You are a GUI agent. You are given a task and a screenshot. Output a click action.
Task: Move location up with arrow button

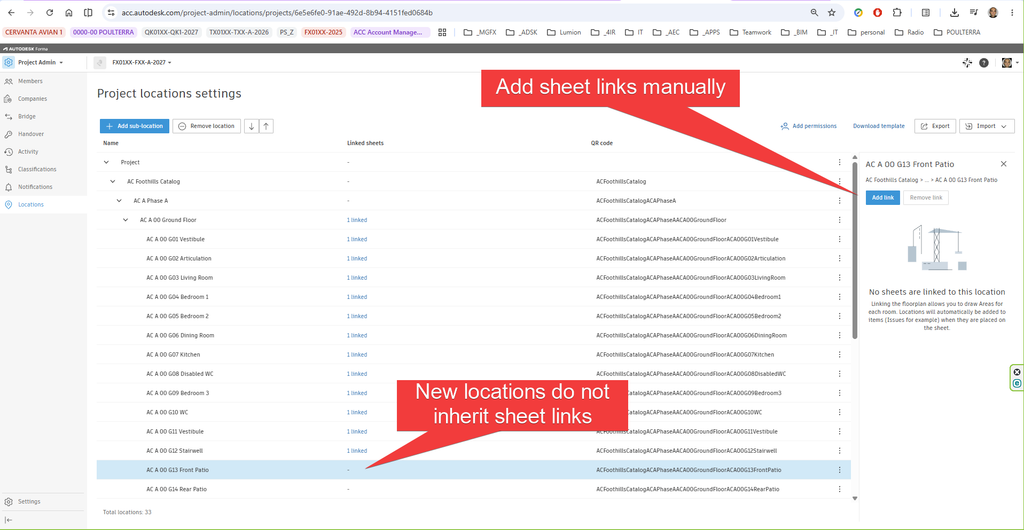pyautogui.click(x=266, y=126)
